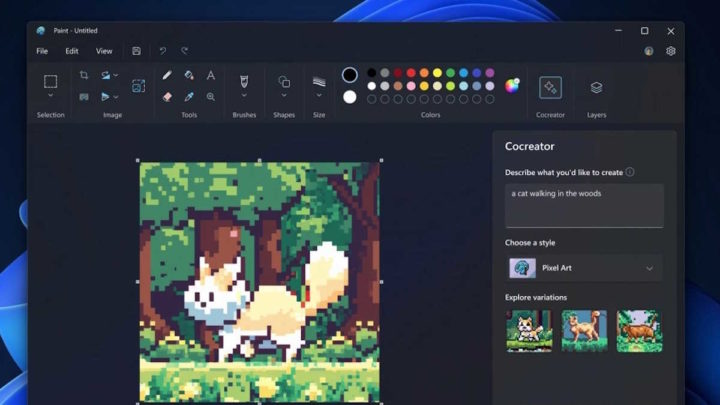The width and height of the screenshot is (720, 405).
Task: Expand the Brushes dropdown arrow
Action: click(x=244, y=96)
